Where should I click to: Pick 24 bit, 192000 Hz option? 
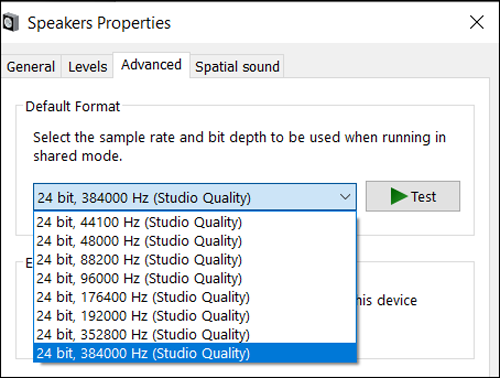(x=195, y=316)
